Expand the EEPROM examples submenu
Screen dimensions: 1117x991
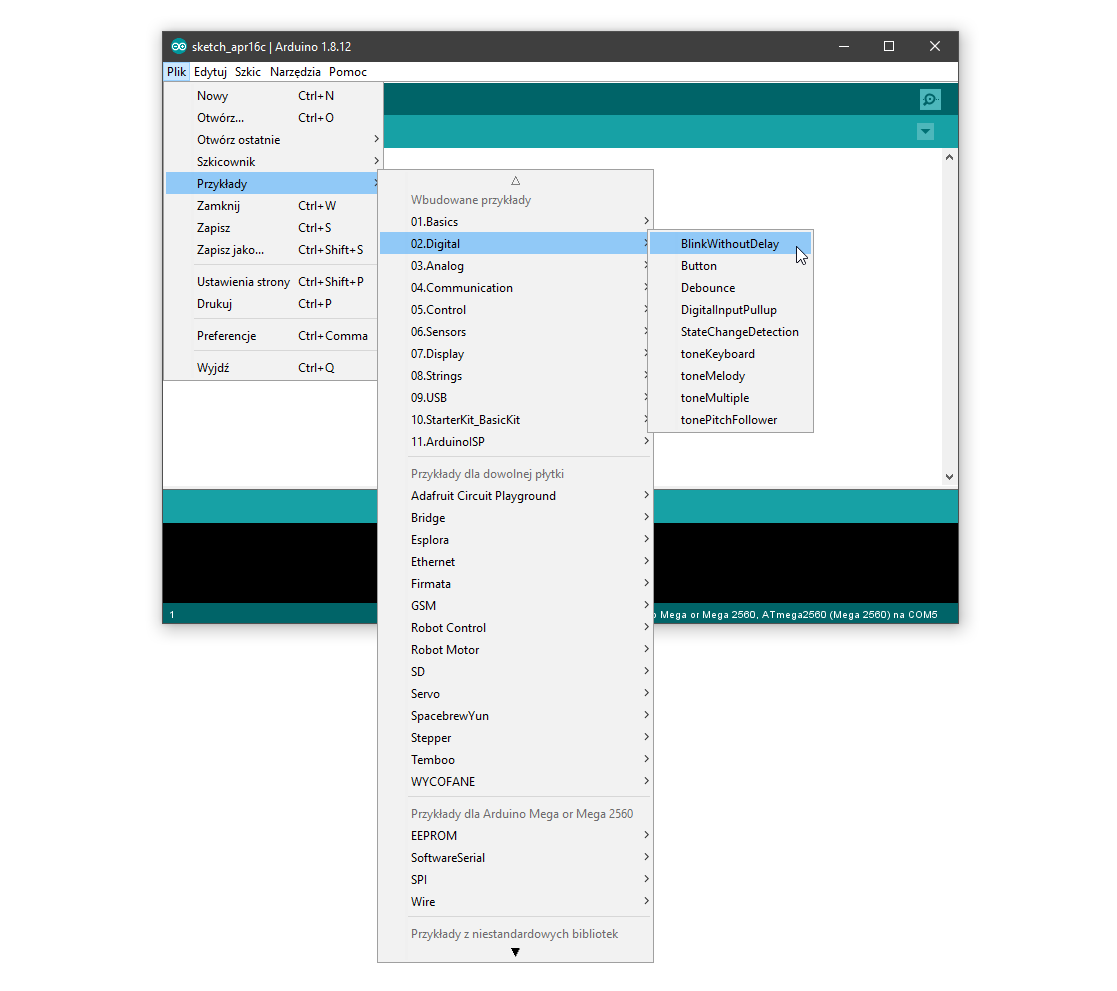pyautogui.click(x=515, y=835)
